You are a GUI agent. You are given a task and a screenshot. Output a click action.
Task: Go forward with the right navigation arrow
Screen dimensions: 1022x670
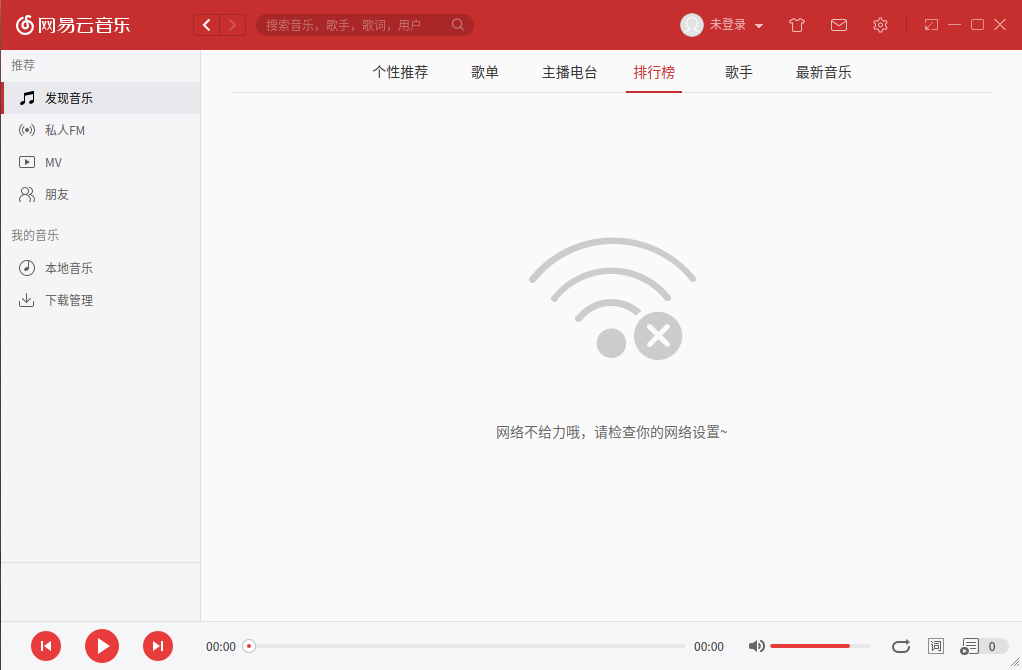pyautogui.click(x=232, y=24)
